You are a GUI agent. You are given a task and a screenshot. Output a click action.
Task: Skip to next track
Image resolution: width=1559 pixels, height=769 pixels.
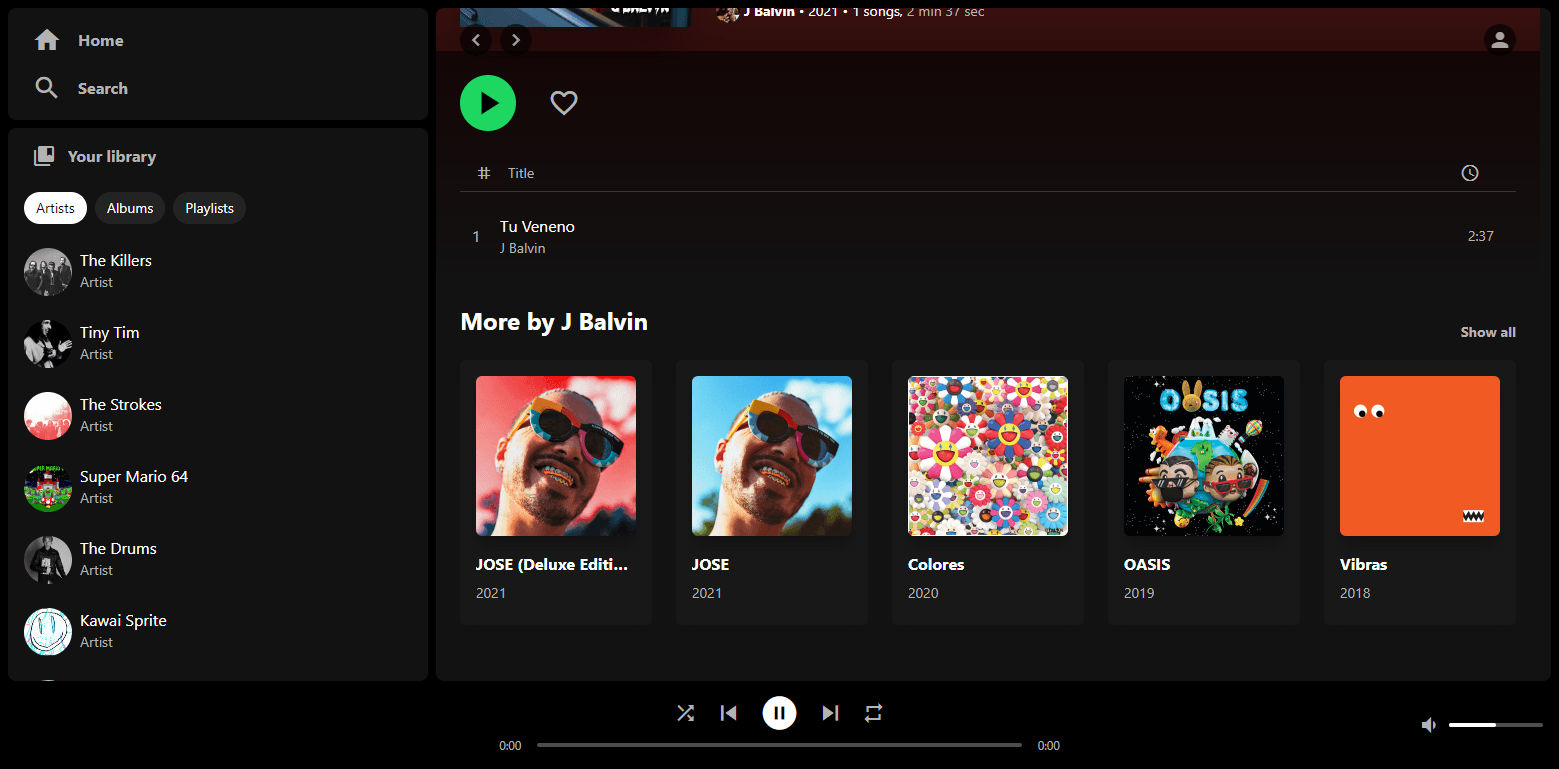click(830, 713)
